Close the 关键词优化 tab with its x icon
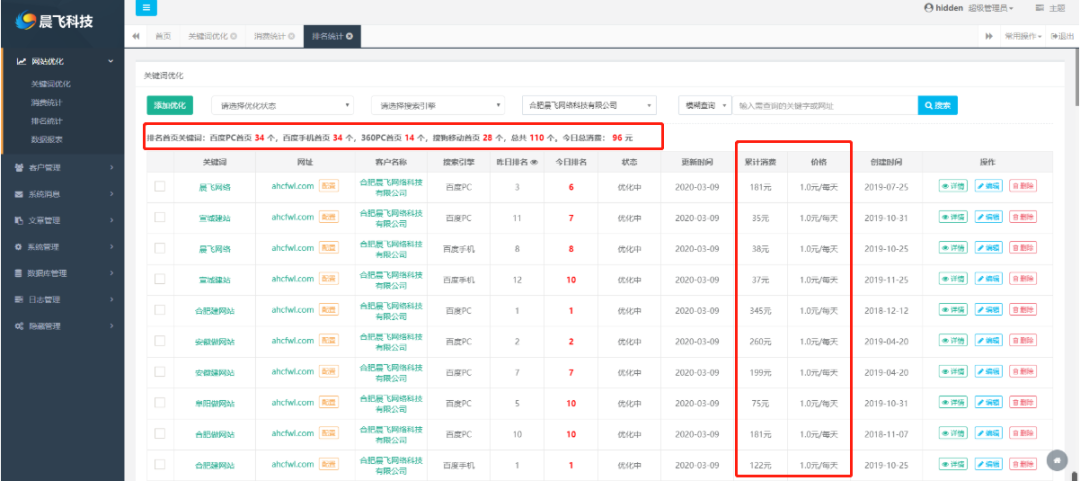Viewport: 1080px width, 481px height. point(233,36)
